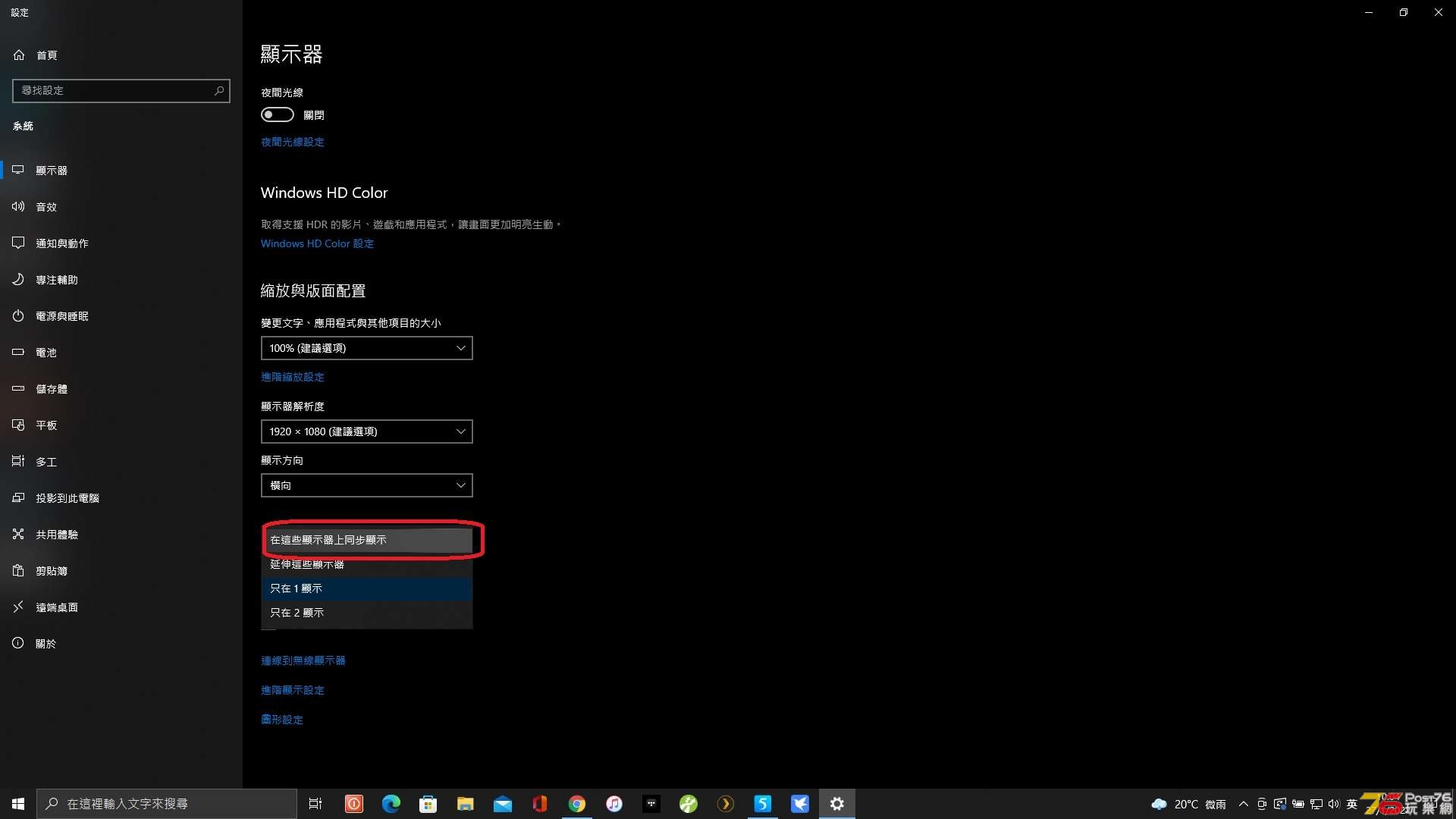The height and width of the screenshot is (819, 1456).
Task: Open 首頁 home in settings sidebar
Action: click(x=121, y=55)
